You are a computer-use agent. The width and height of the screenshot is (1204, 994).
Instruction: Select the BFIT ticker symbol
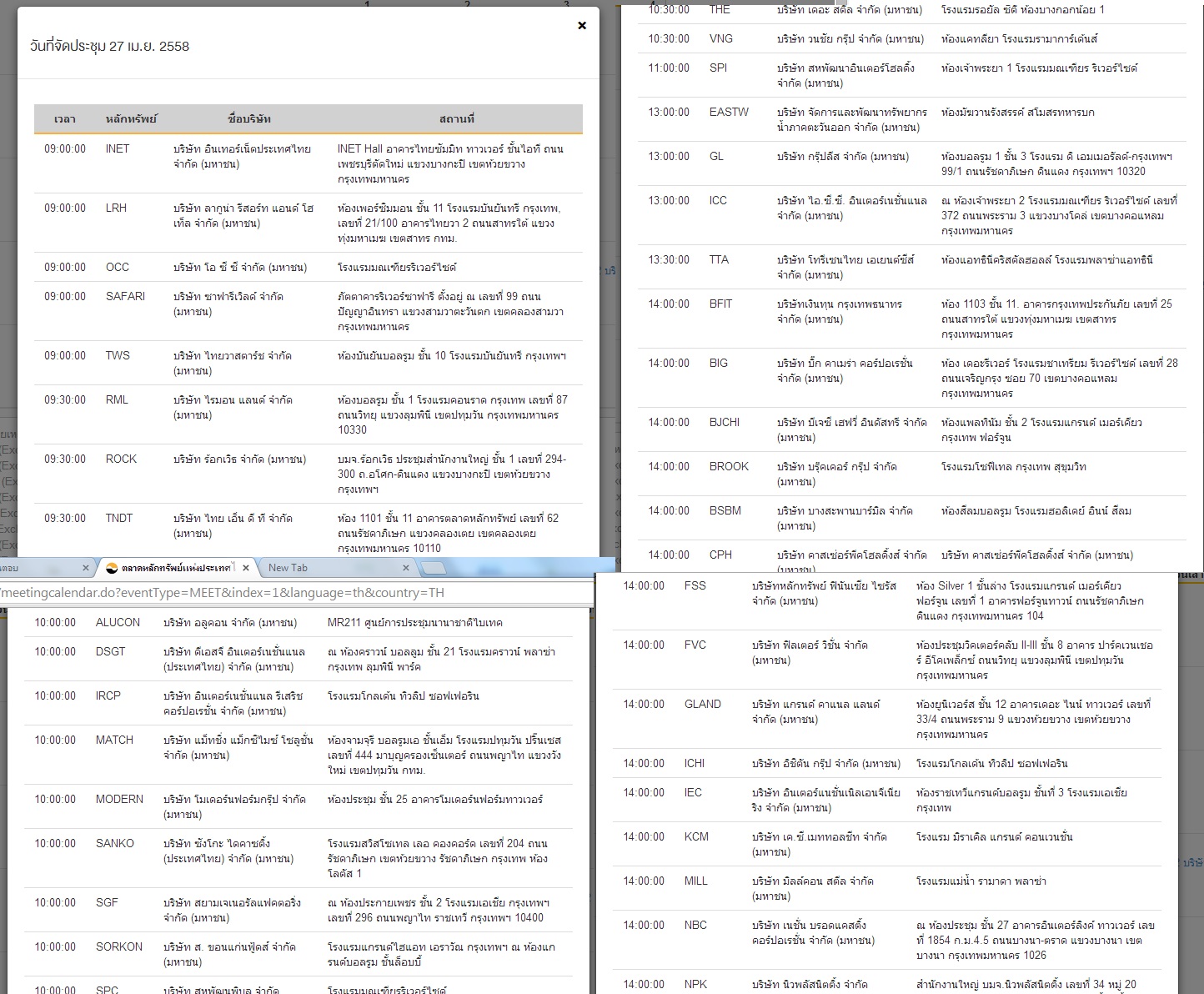(x=720, y=304)
